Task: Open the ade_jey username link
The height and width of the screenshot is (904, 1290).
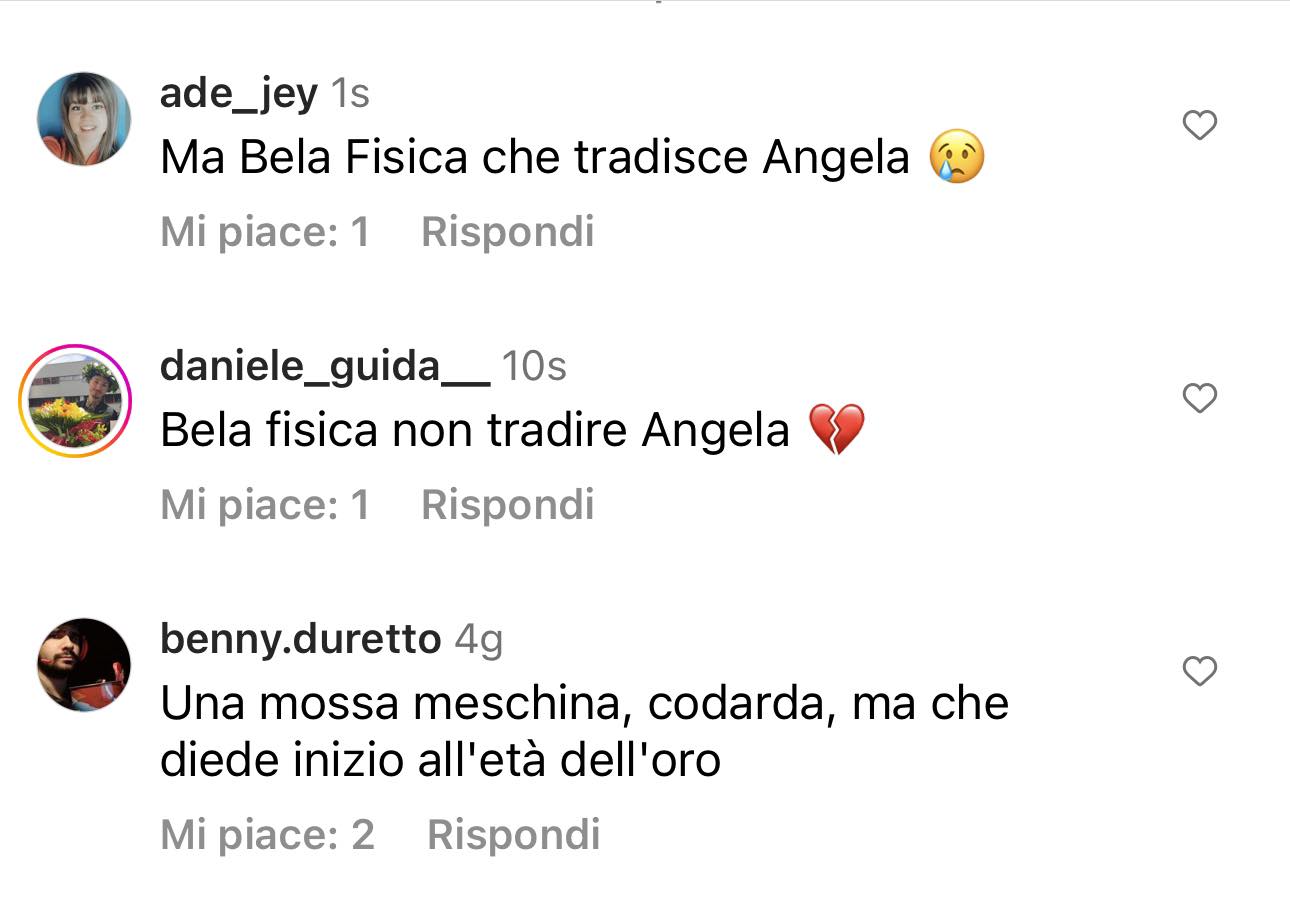Action: [x=238, y=94]
